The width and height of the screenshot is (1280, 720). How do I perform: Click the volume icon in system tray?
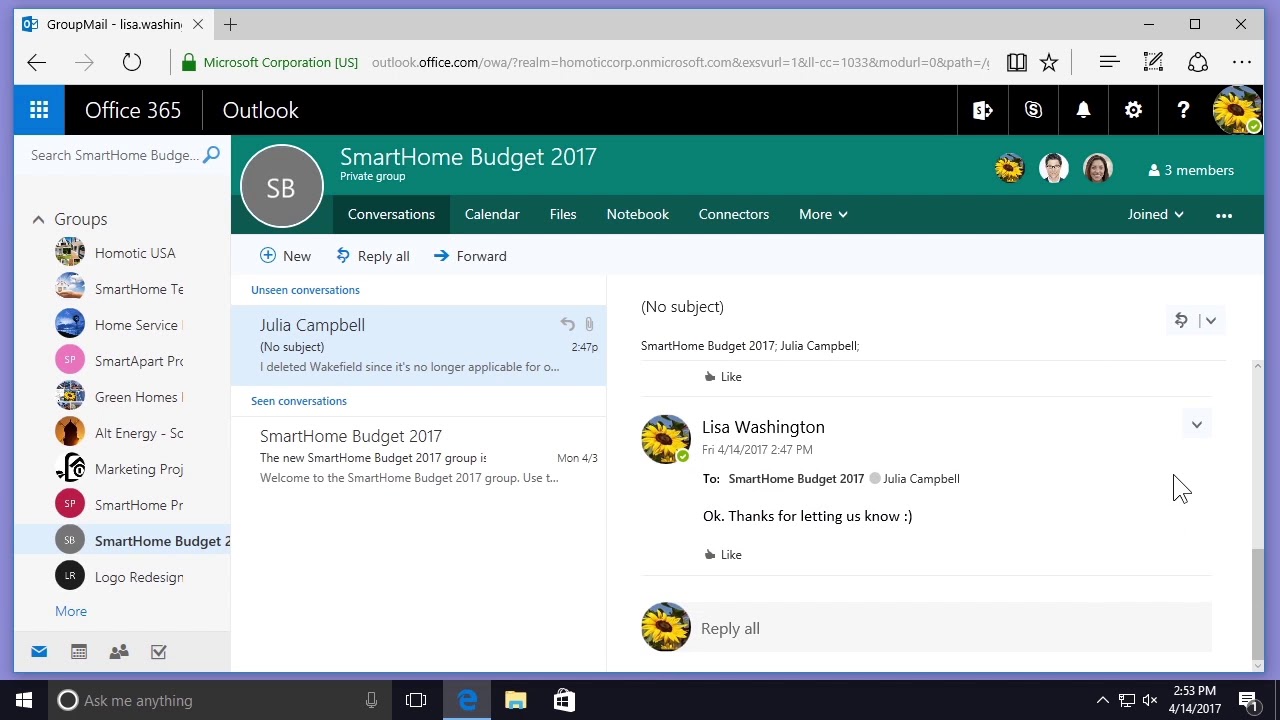tap(1150, 700)
